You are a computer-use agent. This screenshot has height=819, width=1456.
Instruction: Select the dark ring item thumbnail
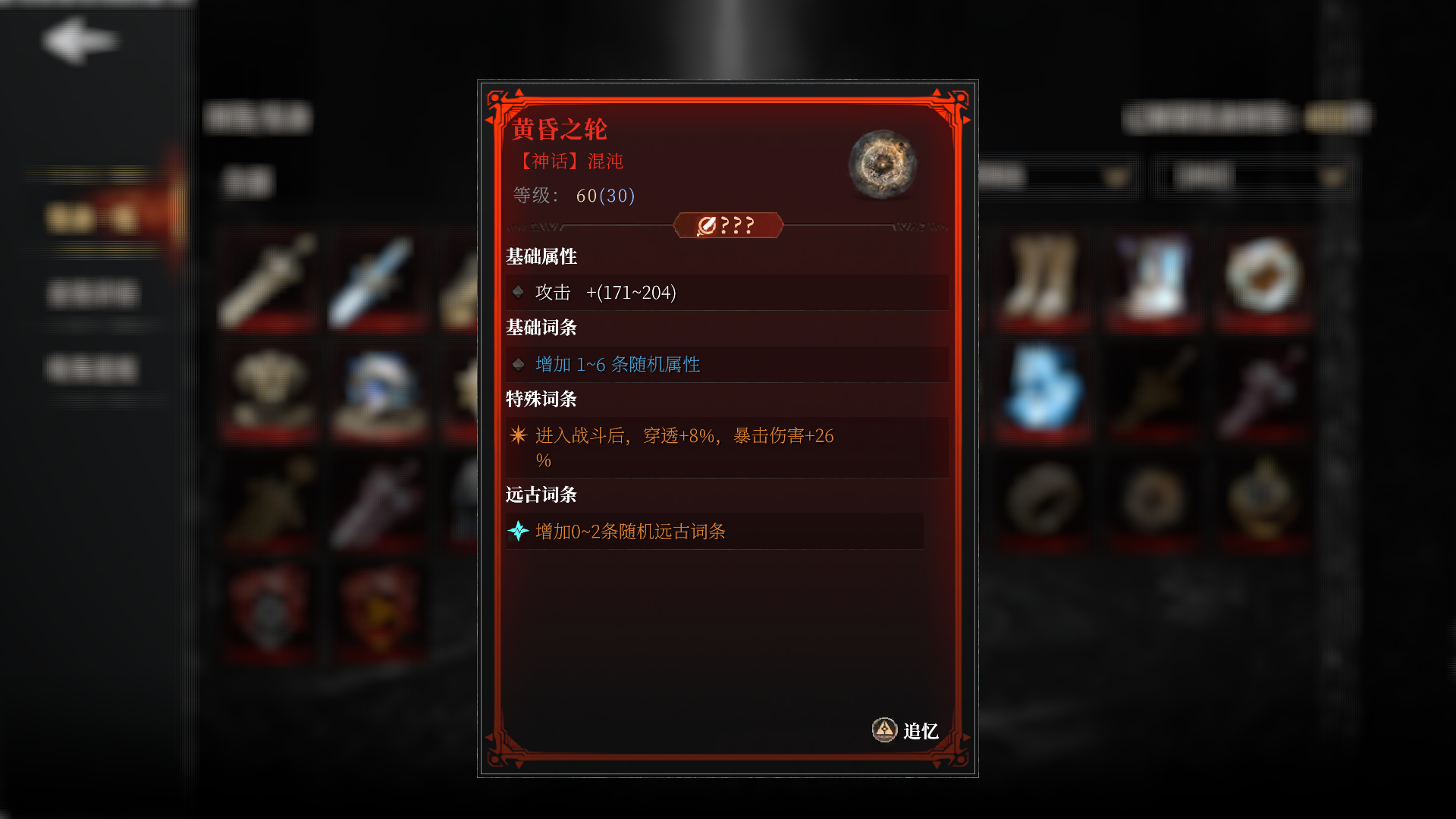[1043, 501]
